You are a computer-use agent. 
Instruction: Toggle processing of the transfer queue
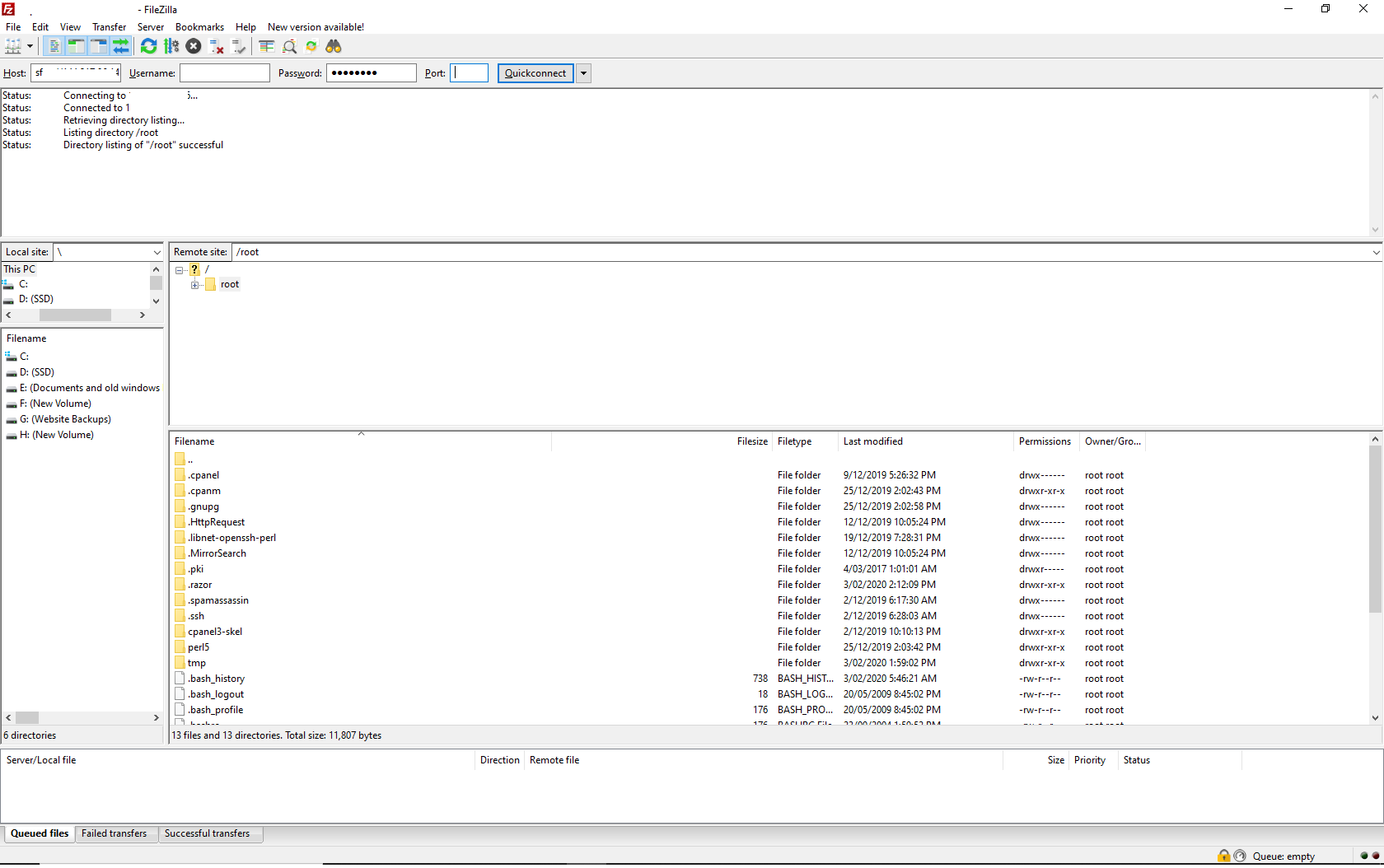click(171, 46)
